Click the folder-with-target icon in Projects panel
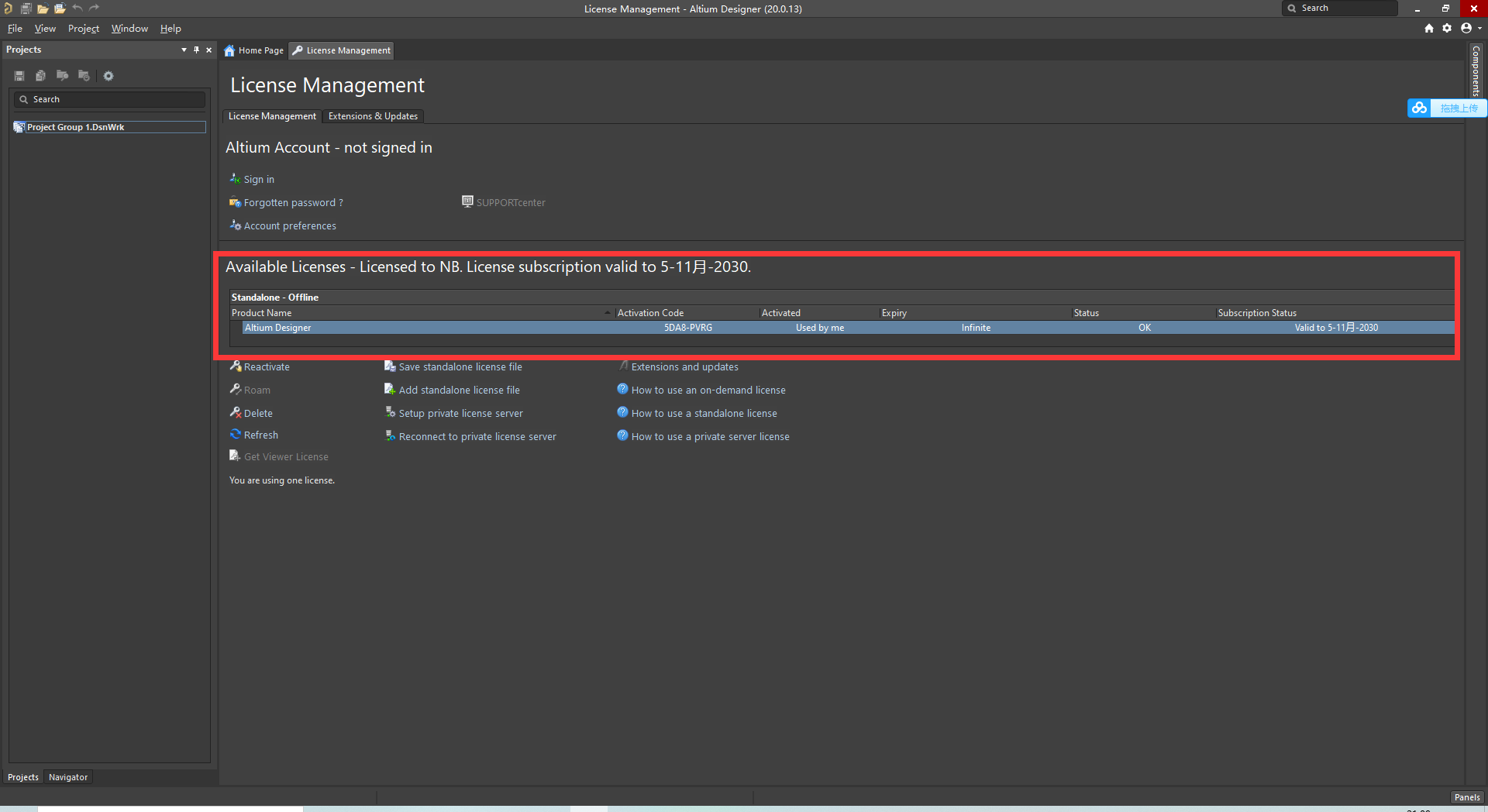The width and height of the screenshot is (1488, 812). tap(84, 76)
